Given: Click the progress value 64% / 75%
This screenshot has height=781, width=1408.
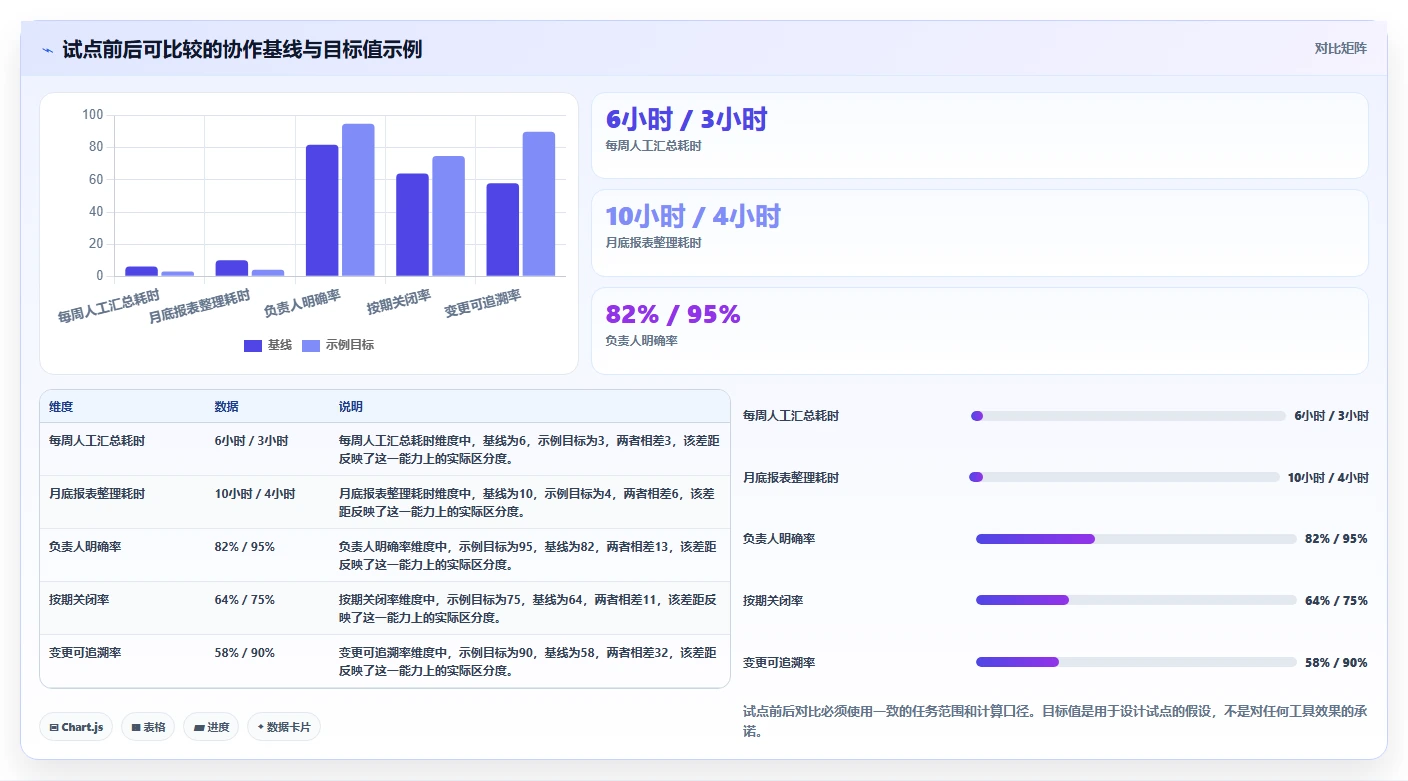Looking at the screenshot, I should click(x=1336, y=601).
